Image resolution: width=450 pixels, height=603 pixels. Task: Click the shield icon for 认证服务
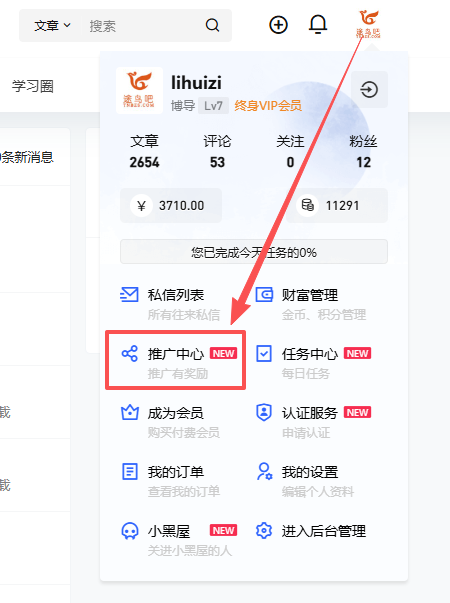(264, 413)
